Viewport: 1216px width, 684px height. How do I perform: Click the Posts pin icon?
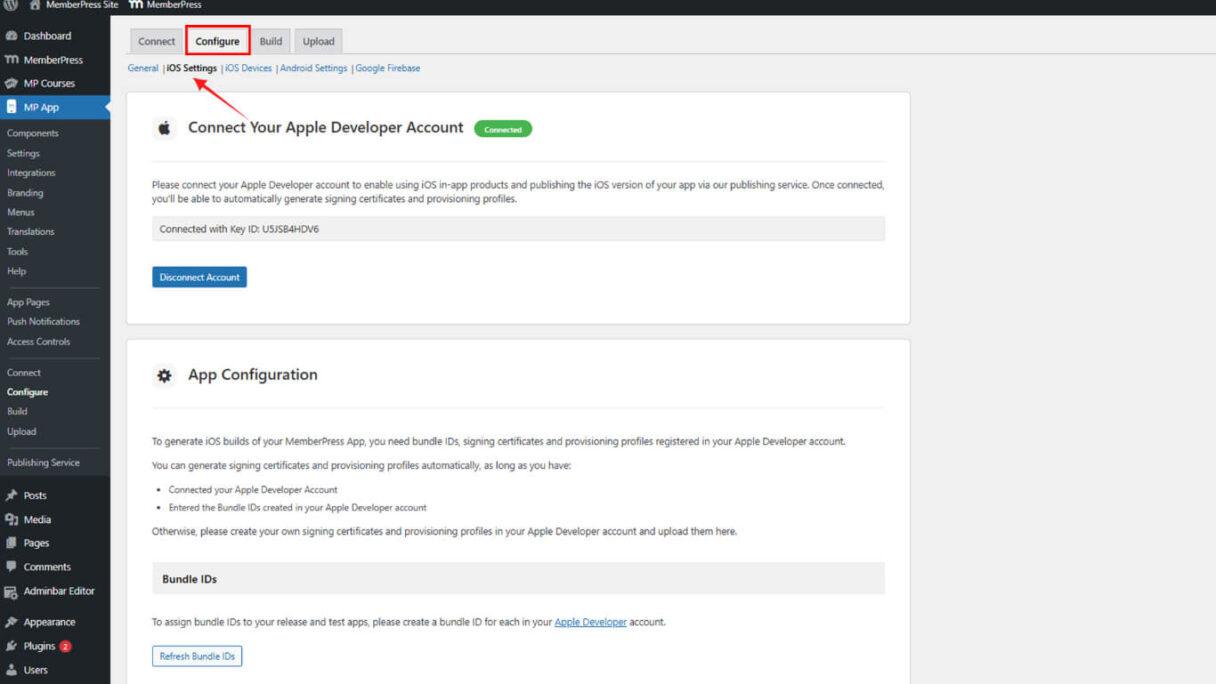coord(13,494)
